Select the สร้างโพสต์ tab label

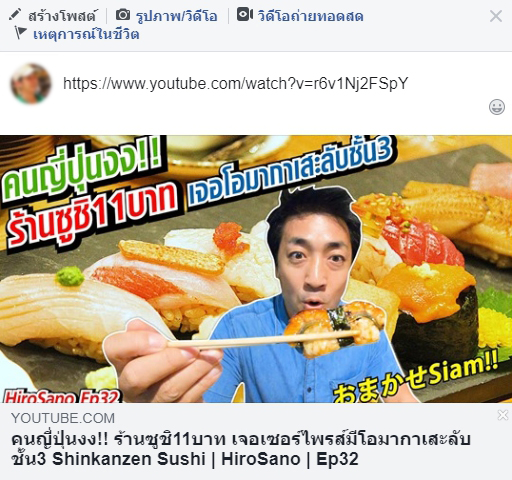63,16
